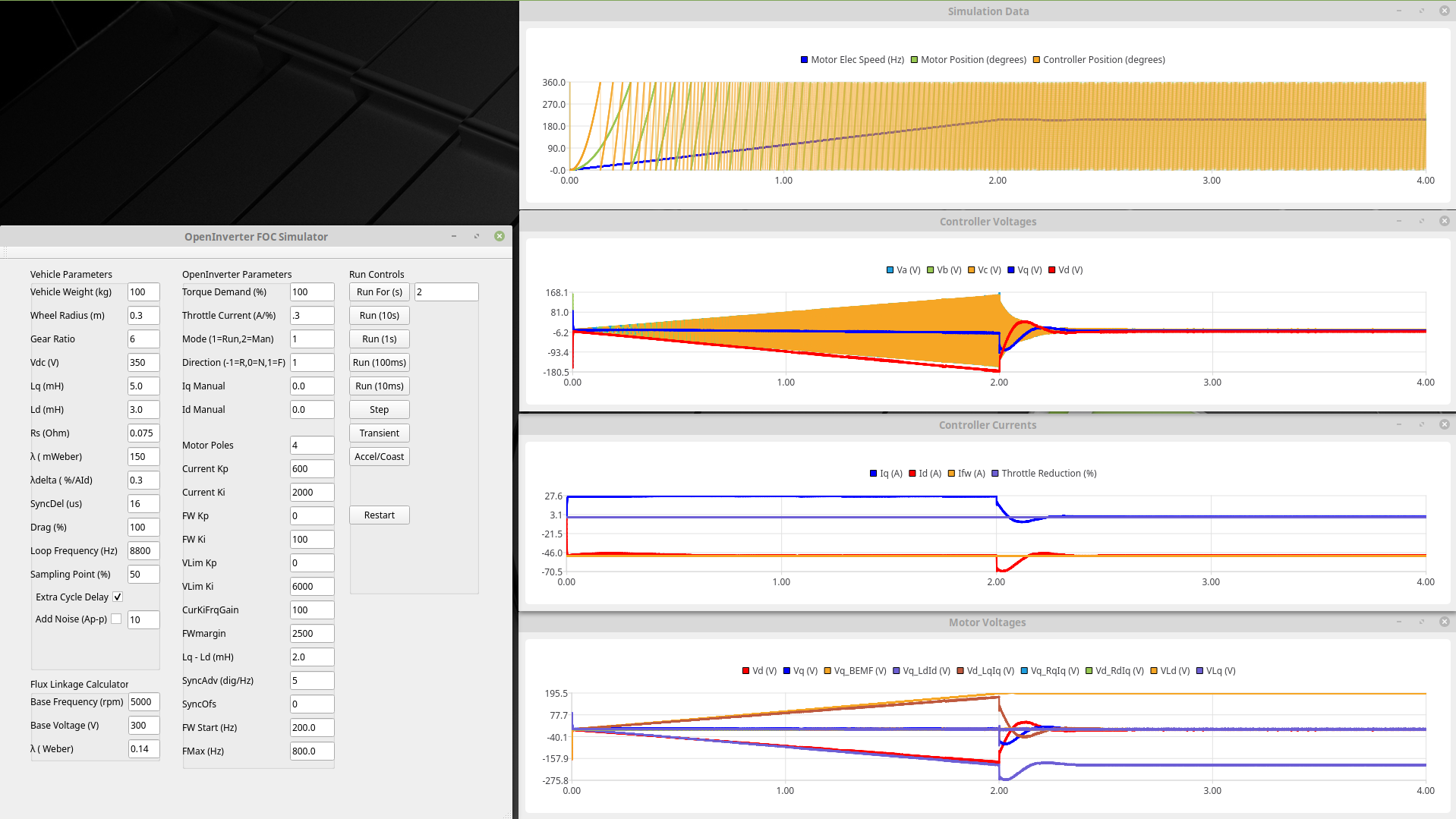Enable the Add Noise checkbox

pos(116,619)
